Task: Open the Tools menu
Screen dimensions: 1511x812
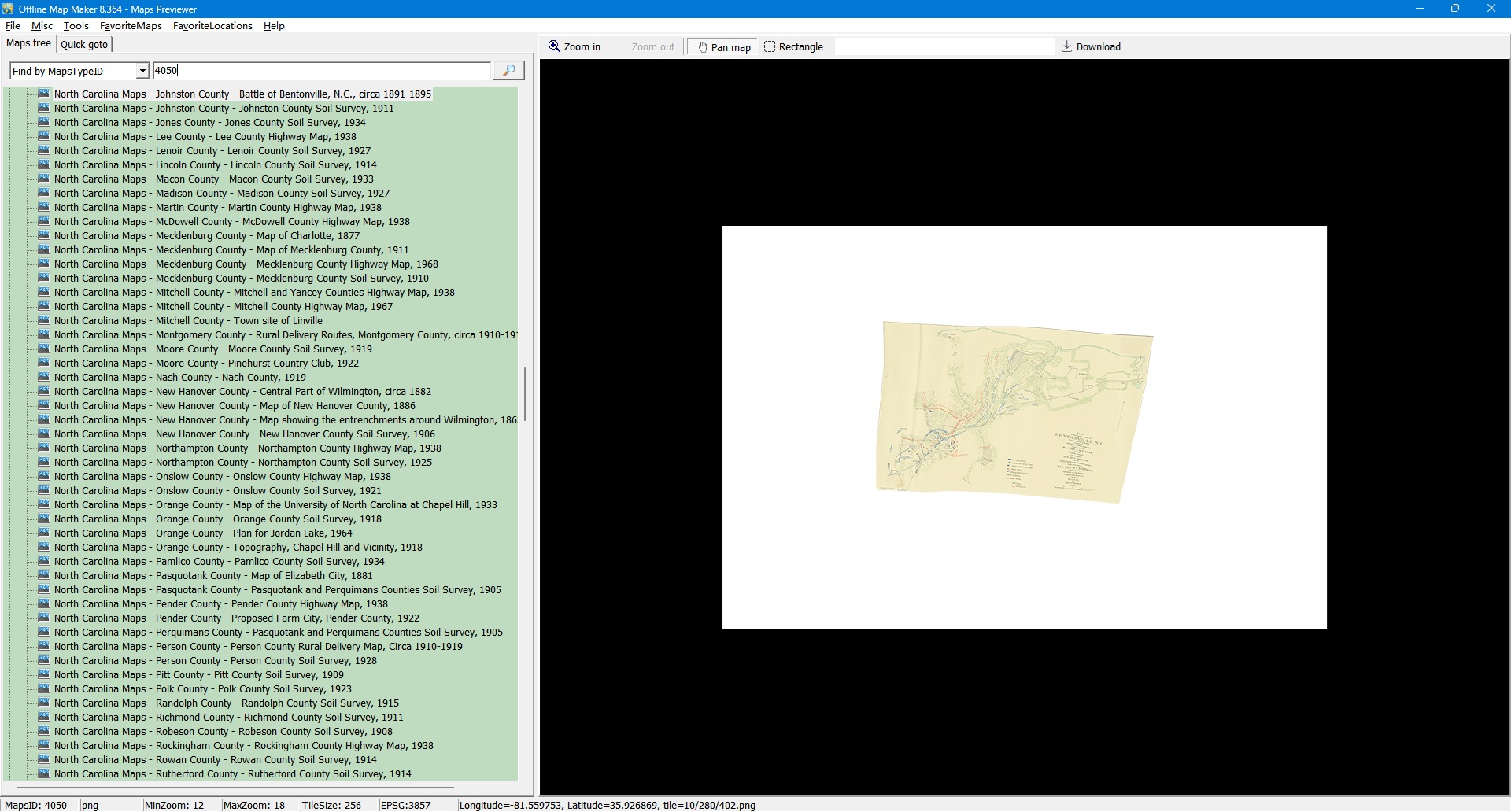Action: tap(76, 26)
